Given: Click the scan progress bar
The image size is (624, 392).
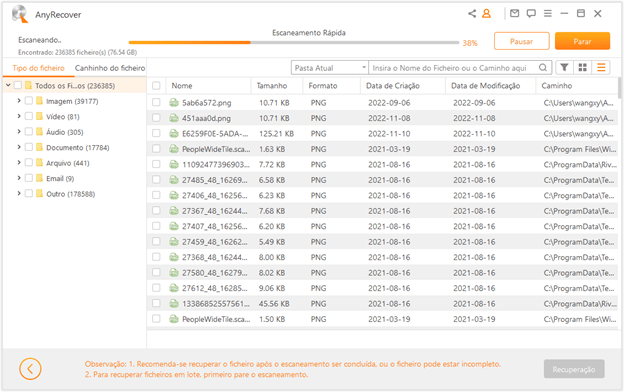Looking at the screenshot, I should [294, 42].
